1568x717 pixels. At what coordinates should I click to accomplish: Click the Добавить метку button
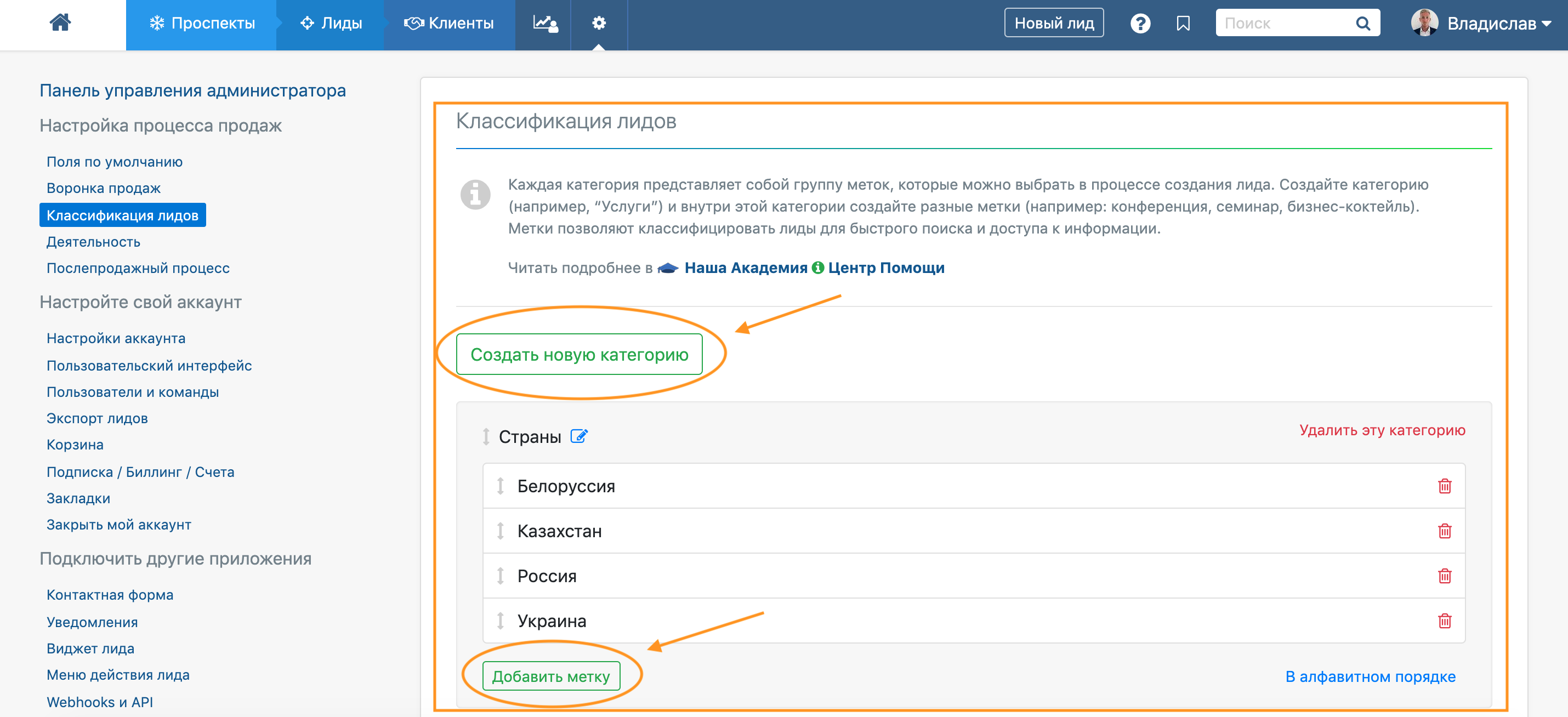550,676
